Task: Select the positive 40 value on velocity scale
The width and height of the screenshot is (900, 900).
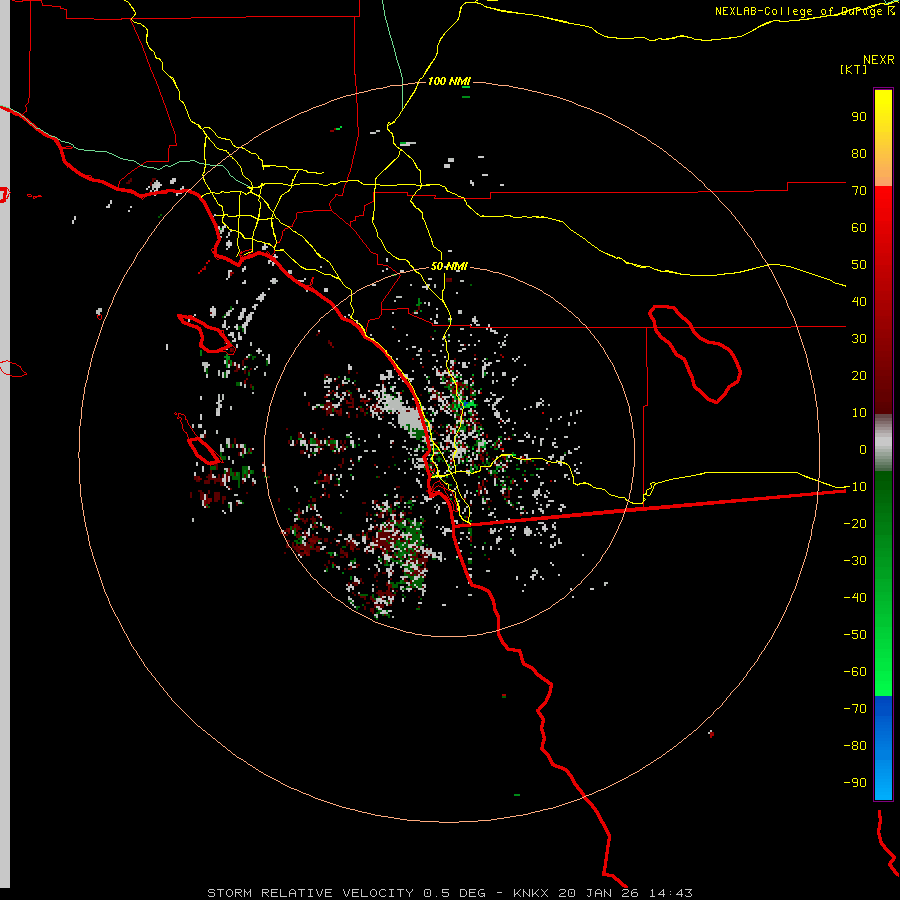Action: coord(859,301)
